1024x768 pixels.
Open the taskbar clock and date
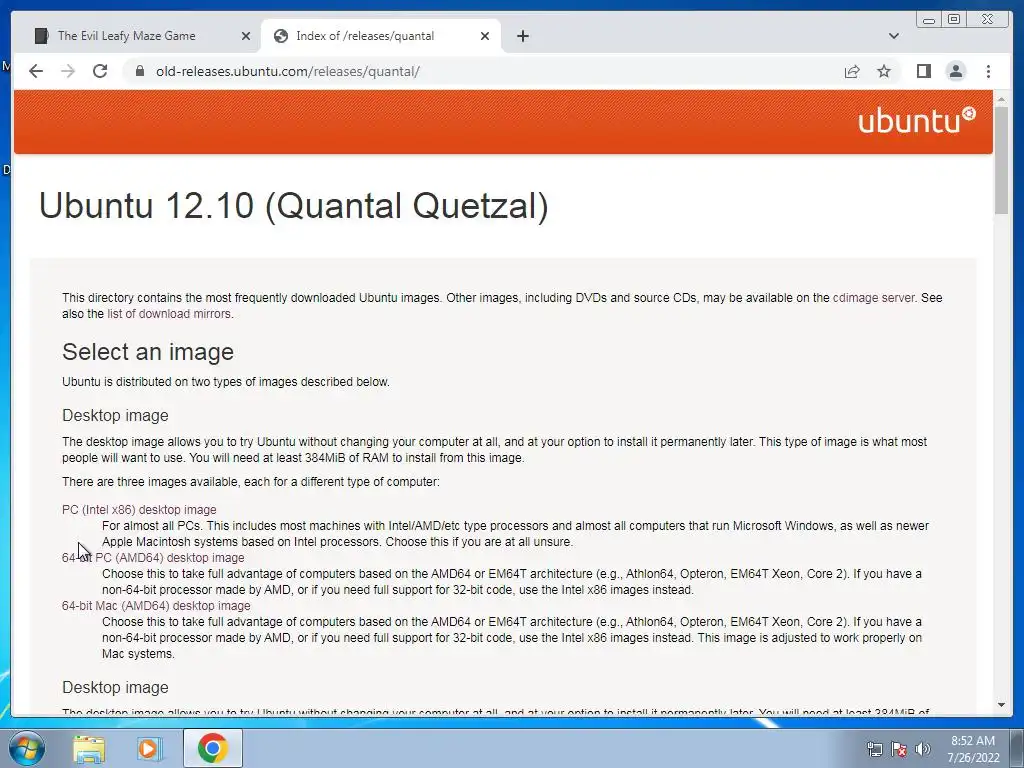click(973, 749)
